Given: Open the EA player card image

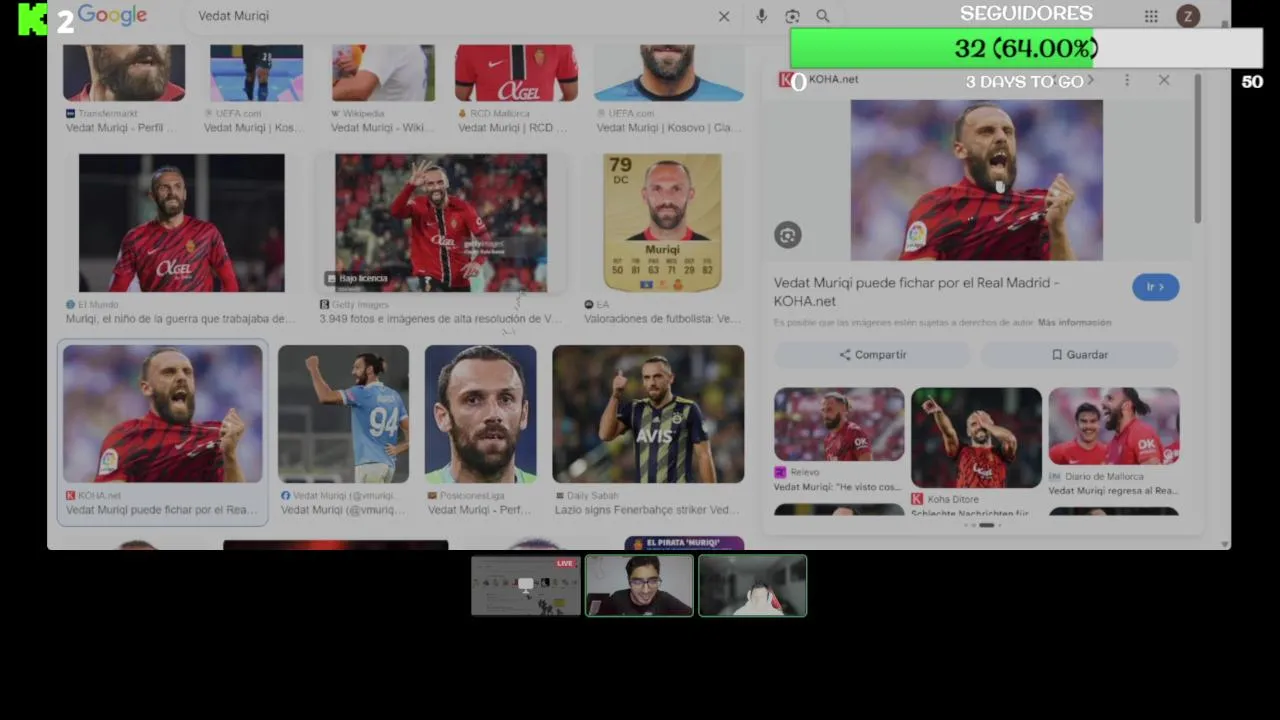Looking at the screenshot, I should tap(663, 223).
